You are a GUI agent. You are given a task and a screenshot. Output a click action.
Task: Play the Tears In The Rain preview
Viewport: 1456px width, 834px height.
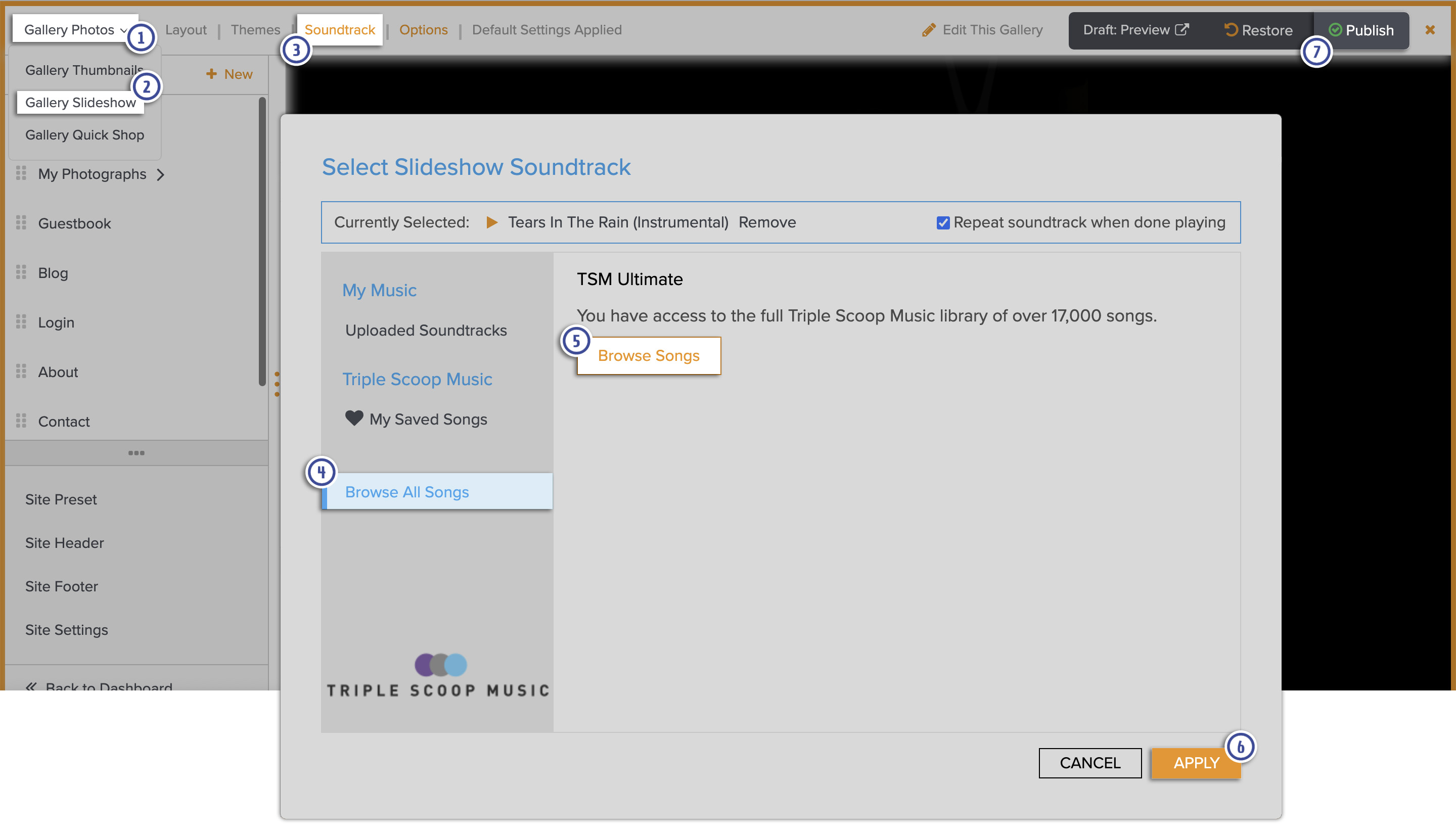[x=491, y=222]
